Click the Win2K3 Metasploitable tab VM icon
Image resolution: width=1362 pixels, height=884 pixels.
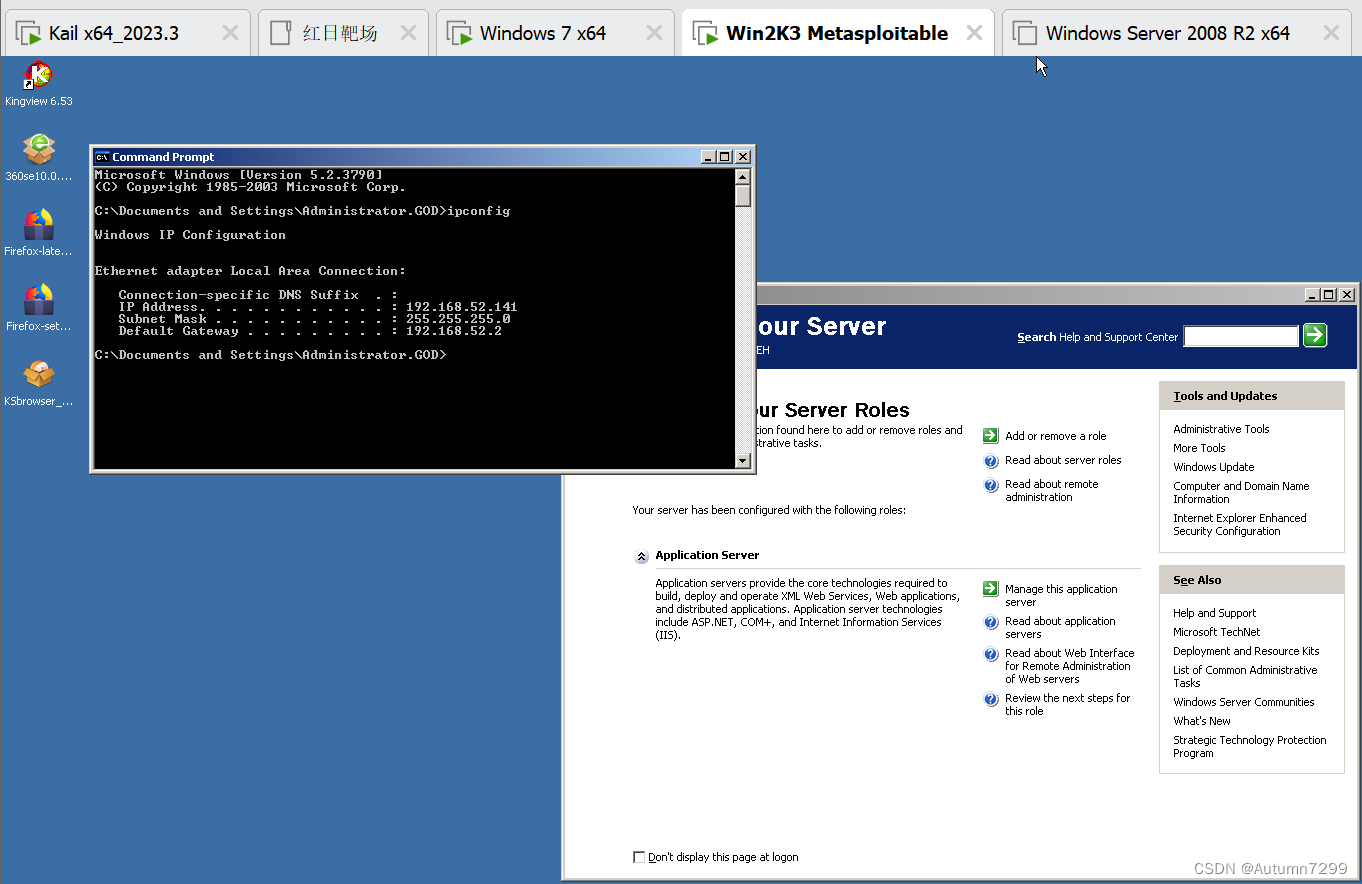(706, 33)
